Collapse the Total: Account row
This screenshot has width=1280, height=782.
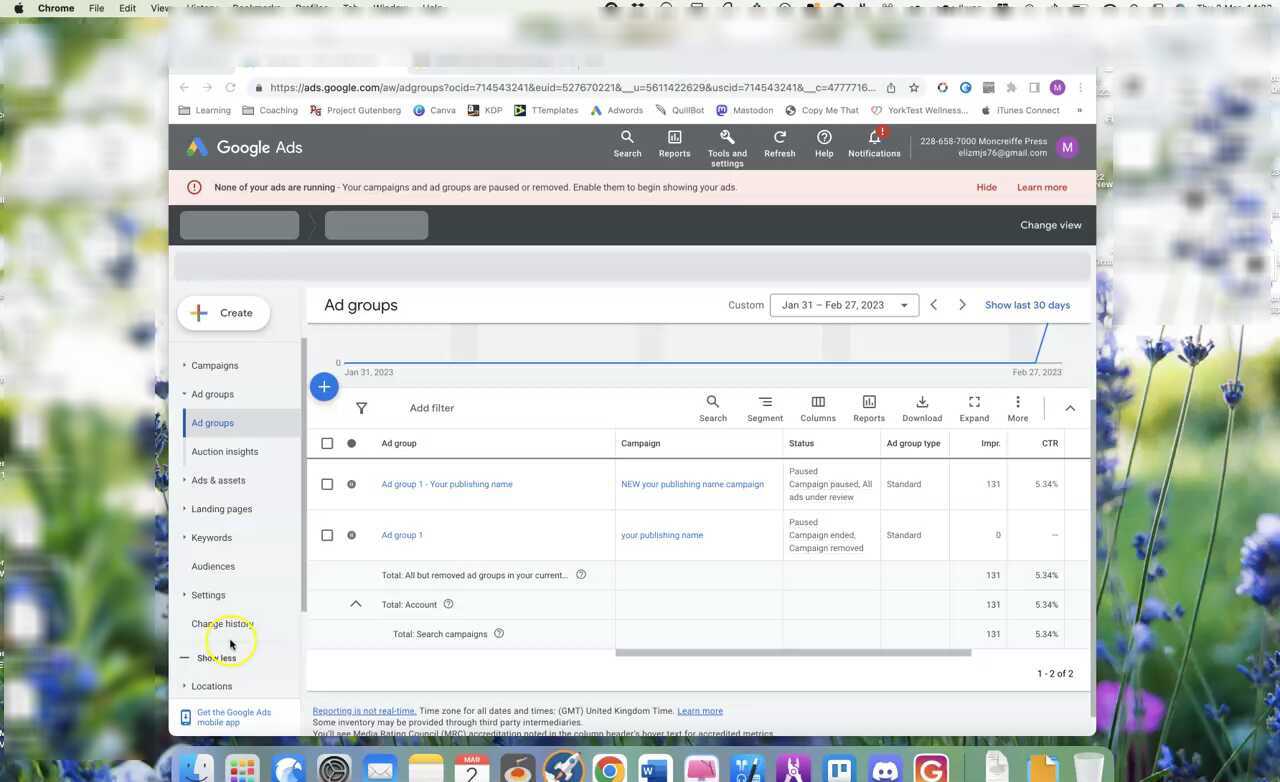point(356,604)
